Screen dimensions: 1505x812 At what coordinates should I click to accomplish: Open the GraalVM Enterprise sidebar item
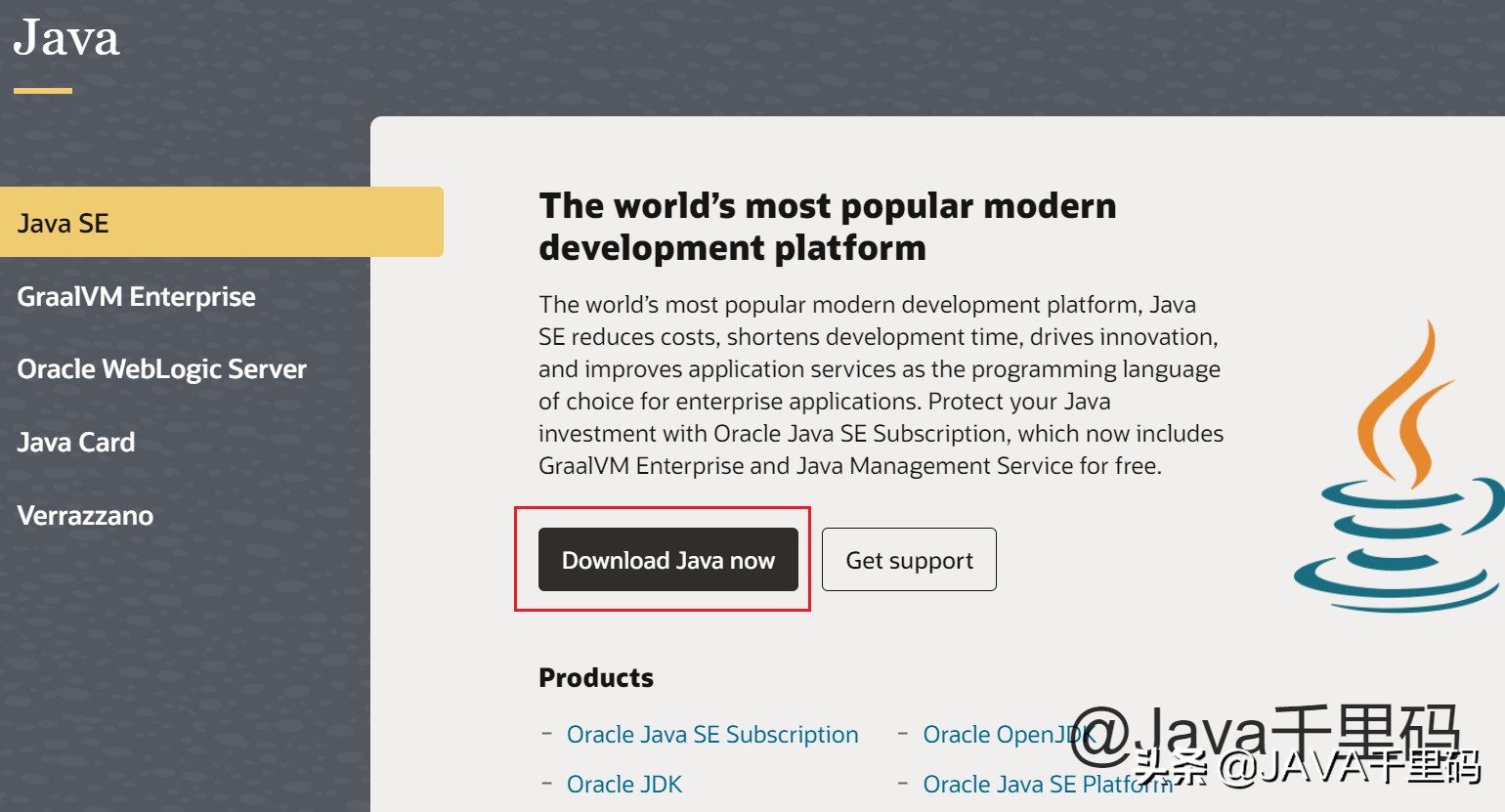pos(137,296)
